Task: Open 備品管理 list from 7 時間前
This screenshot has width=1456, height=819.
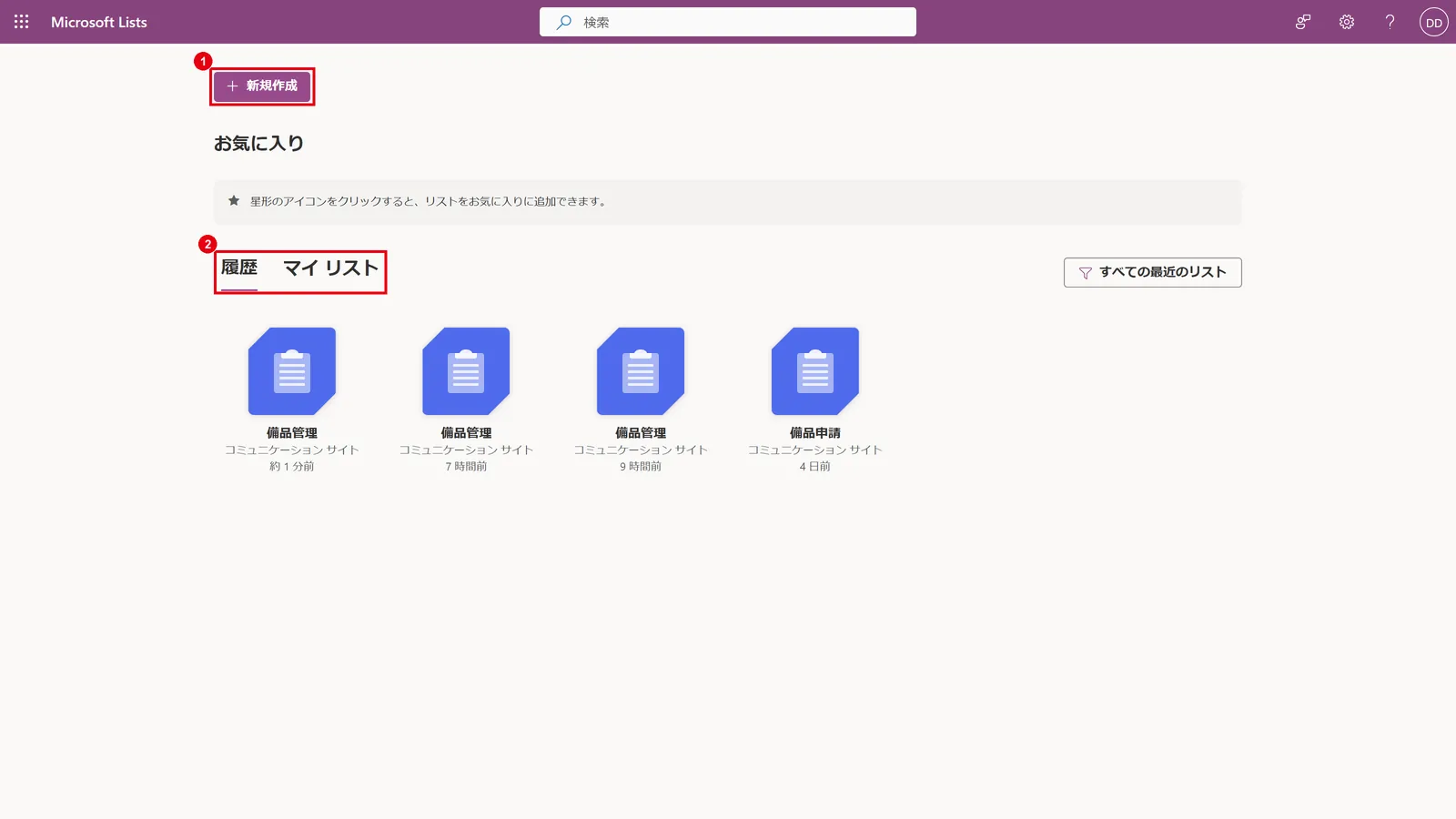Action: point(466,371)
